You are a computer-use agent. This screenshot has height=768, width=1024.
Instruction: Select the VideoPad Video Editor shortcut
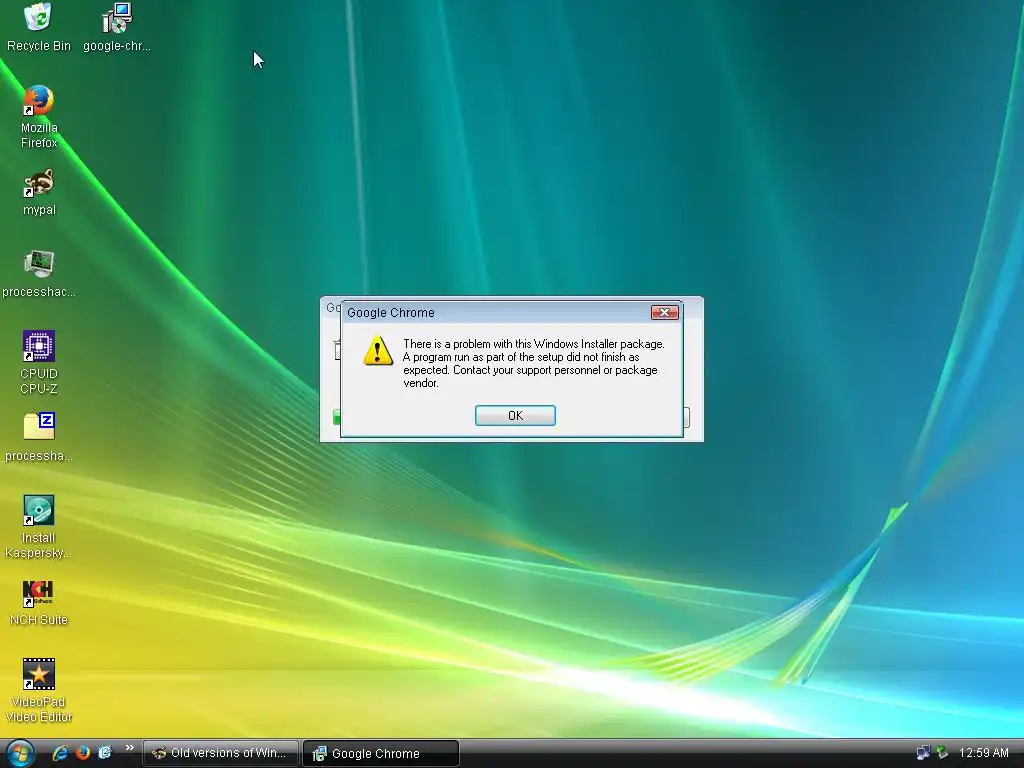click(x=39, y=691)
